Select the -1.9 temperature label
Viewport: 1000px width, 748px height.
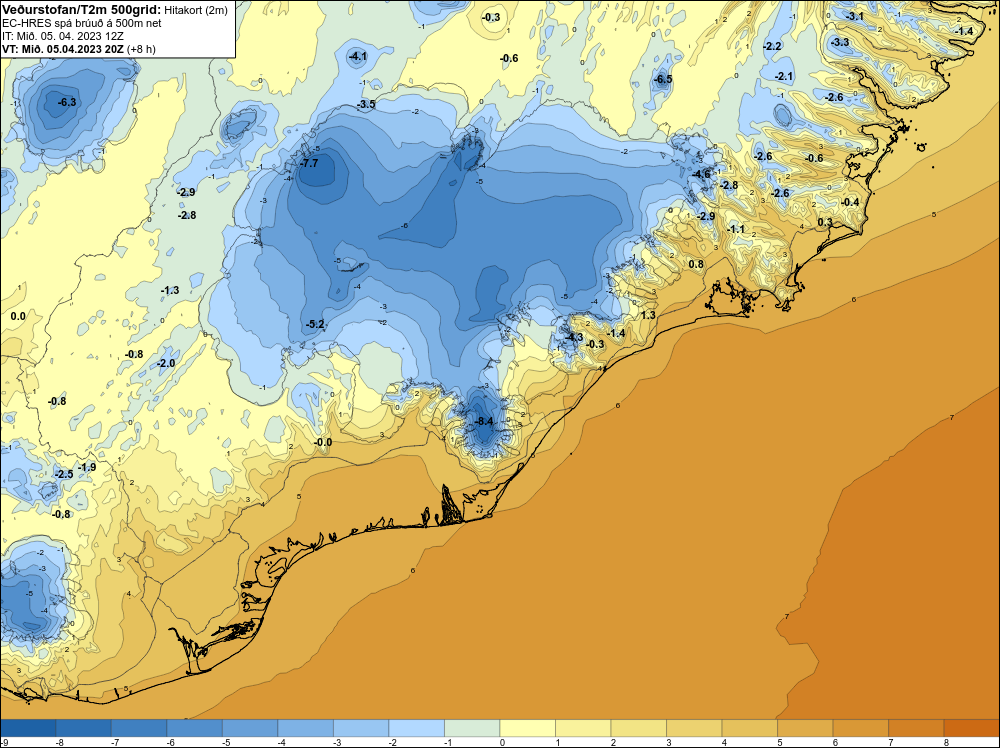point(87,467)
